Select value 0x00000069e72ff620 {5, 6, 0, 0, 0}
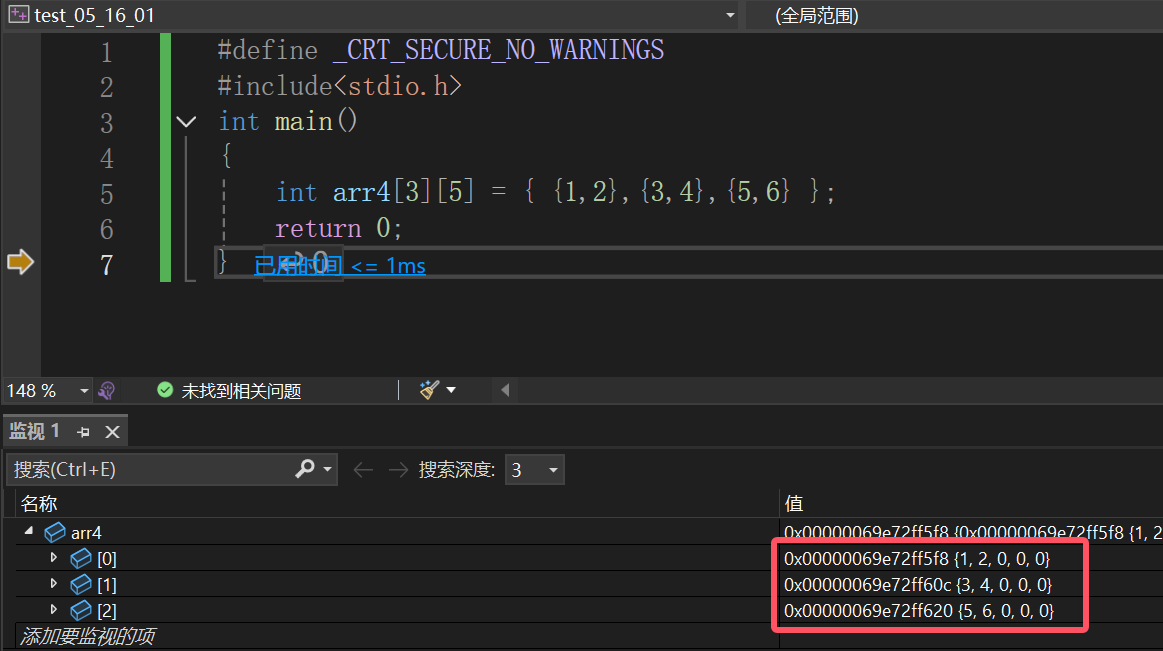Viewport: 1163px width, 651px height. 920,610
